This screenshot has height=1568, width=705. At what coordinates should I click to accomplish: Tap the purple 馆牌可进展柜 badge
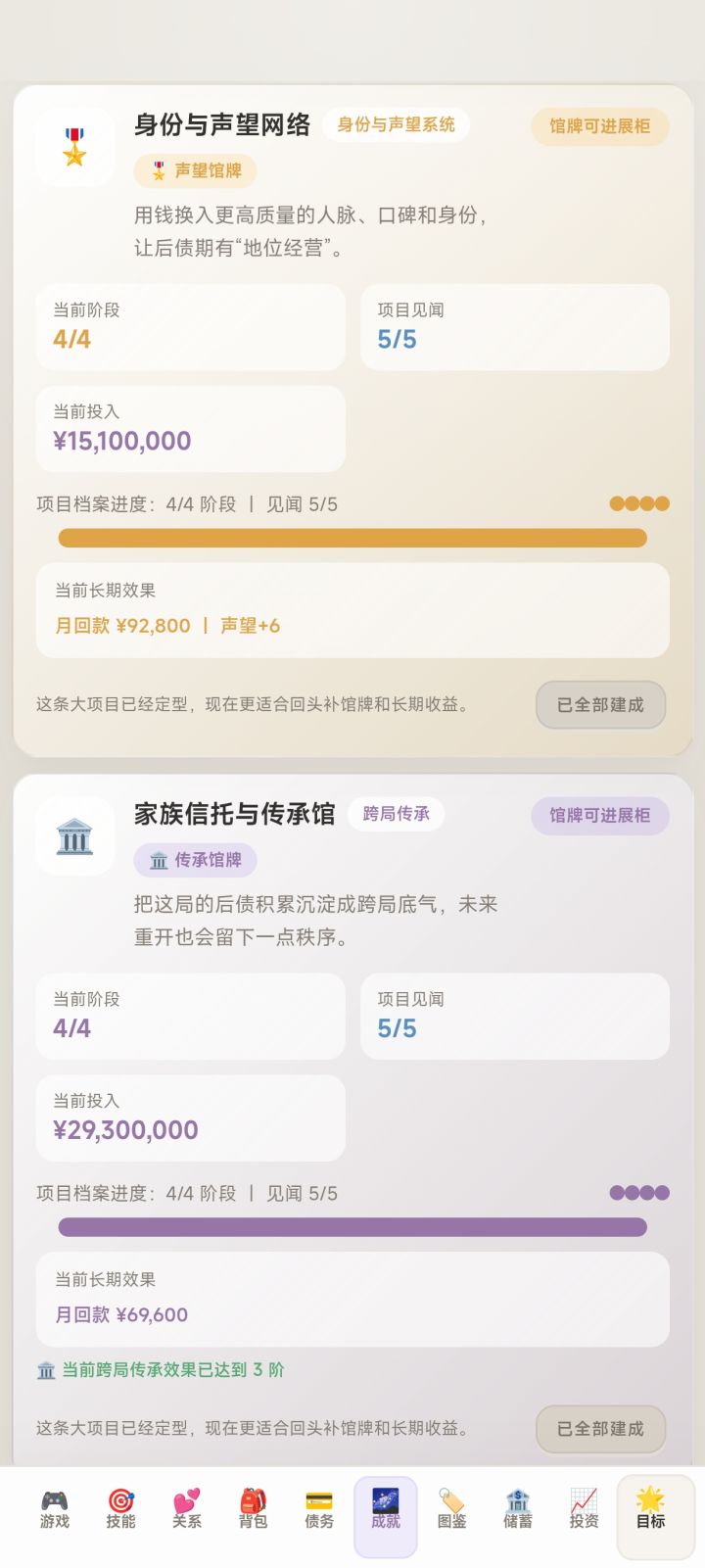(x=600, y=816)
